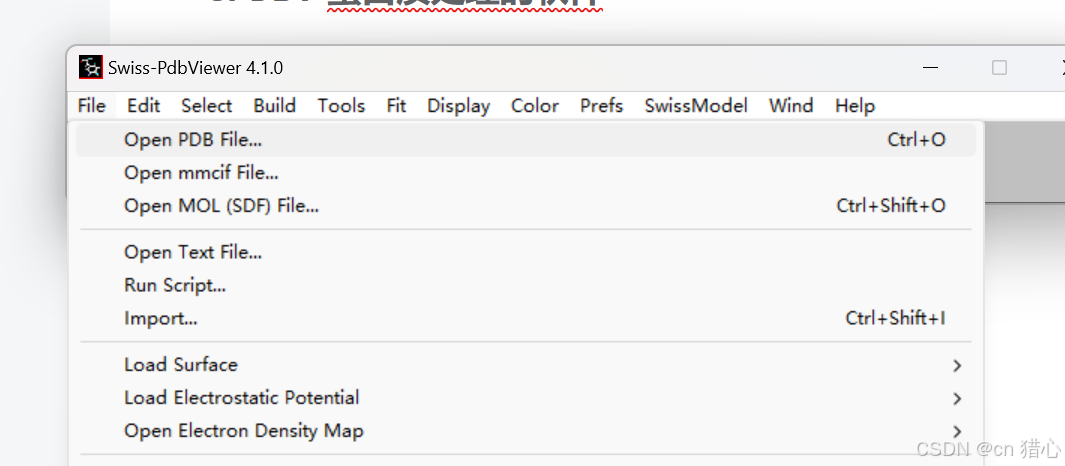Expand the Load Surface submenu
Viewport: 1065px width, 466px height.
(x=526, y=365)
